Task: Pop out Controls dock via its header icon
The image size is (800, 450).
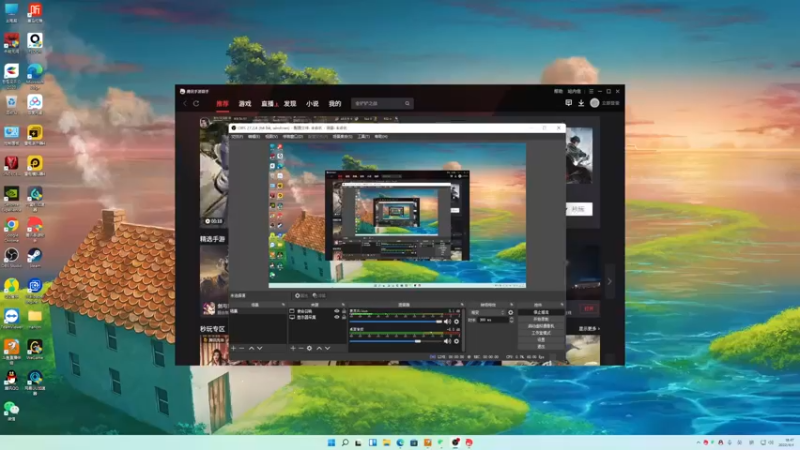Action: [x=562, y=305]
